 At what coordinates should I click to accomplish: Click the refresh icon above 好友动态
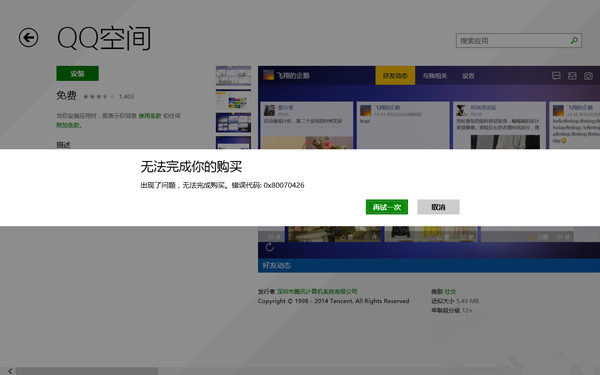(269, 247)
